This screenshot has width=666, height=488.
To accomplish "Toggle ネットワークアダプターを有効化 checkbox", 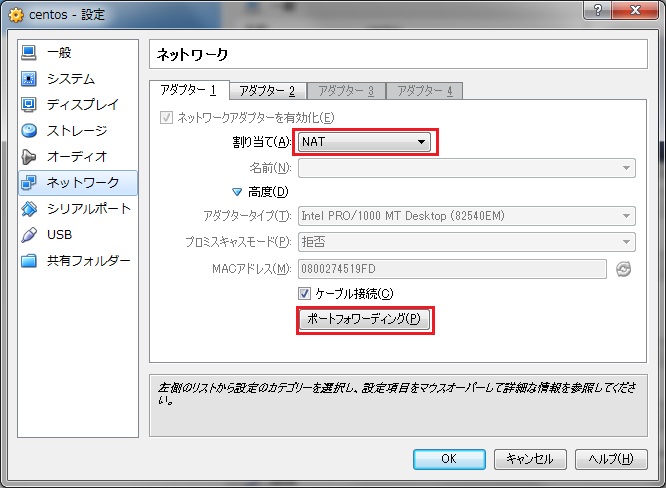I will point(166,117).
